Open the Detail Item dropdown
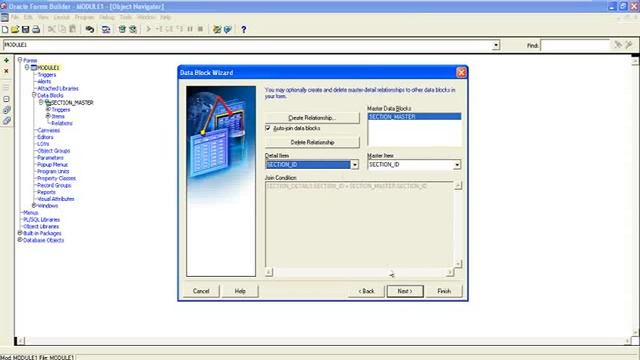Viewport: 640px width, 360px height. [x=355, y=165]
